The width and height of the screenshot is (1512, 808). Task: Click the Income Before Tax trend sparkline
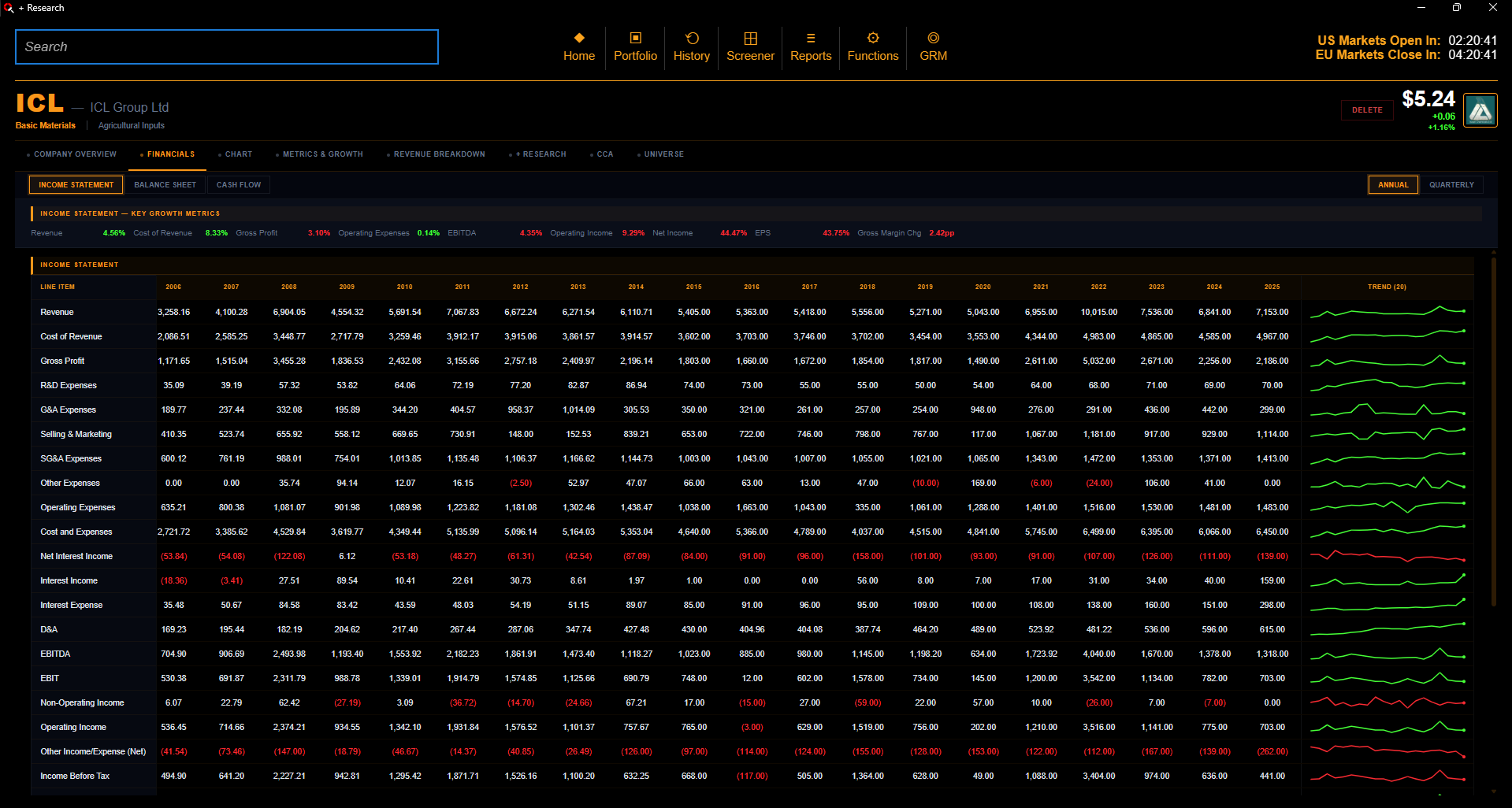point(1387,776)
